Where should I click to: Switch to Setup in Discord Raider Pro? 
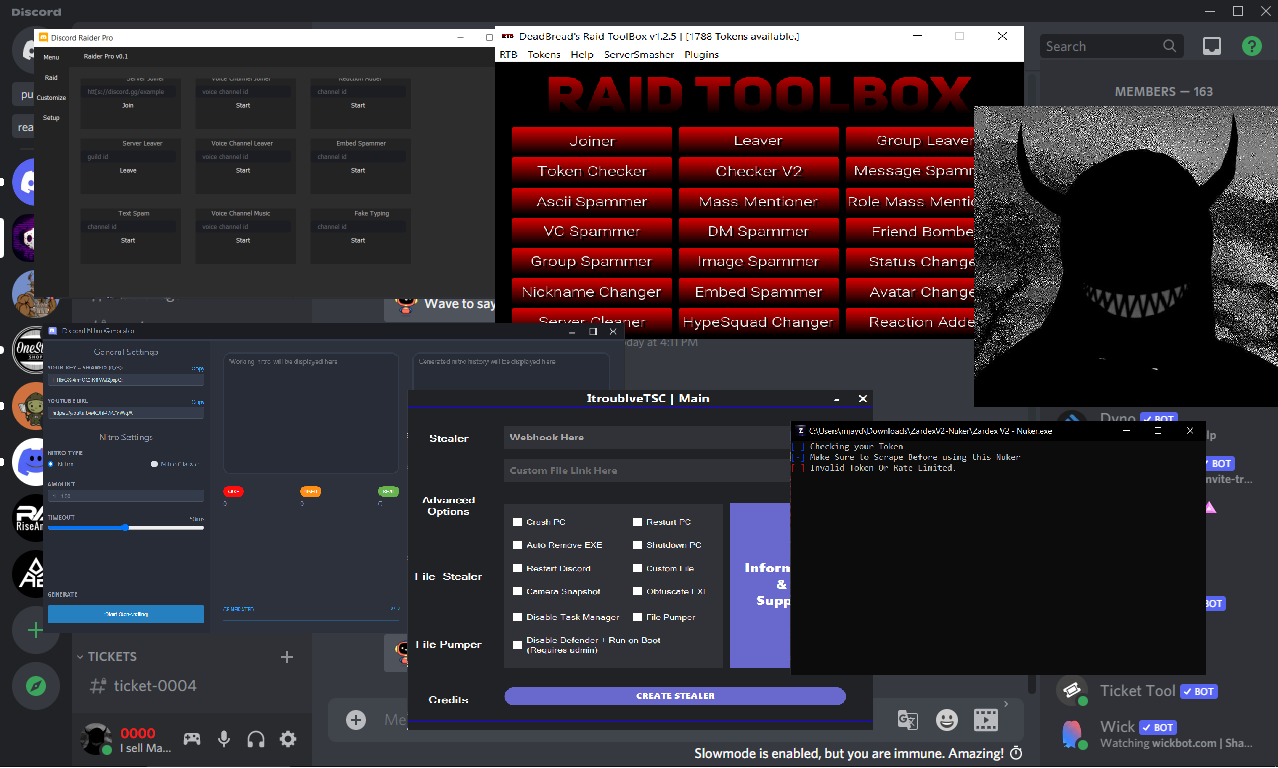coord(51,118)
